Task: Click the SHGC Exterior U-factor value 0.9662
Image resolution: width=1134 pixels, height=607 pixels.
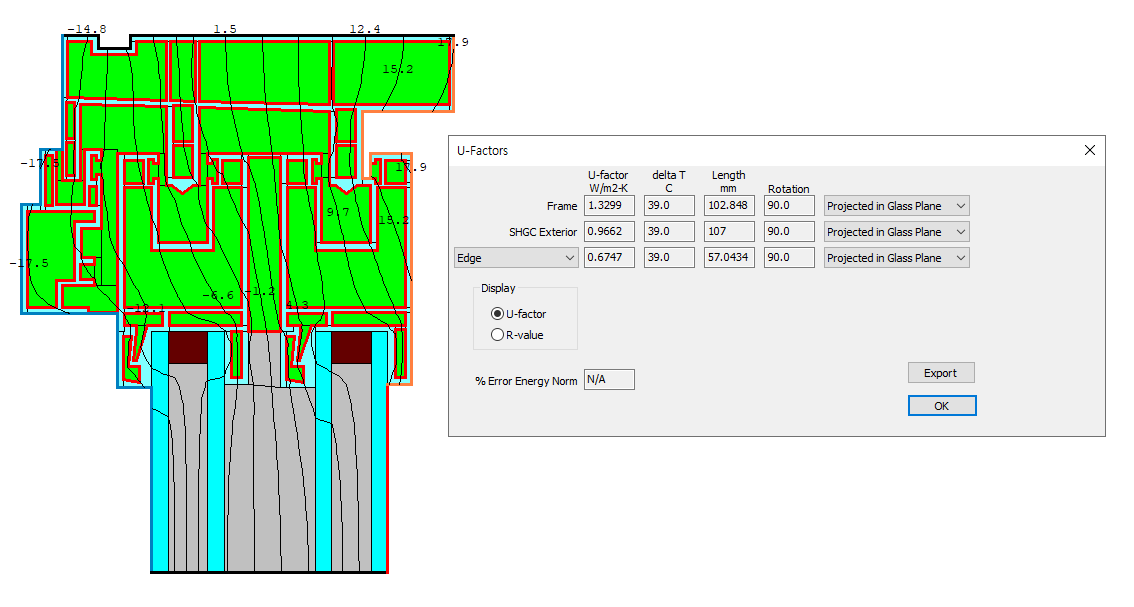Action: pyautogui.click(x=609, y=232)
